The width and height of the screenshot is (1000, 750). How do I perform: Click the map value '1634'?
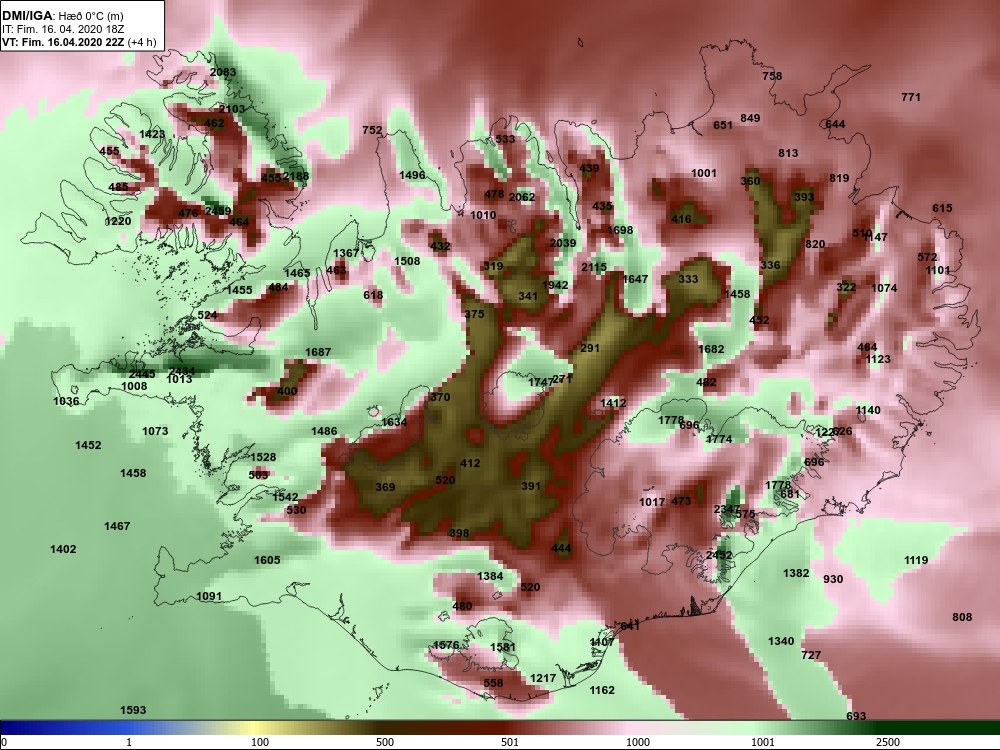coord(394,422)
